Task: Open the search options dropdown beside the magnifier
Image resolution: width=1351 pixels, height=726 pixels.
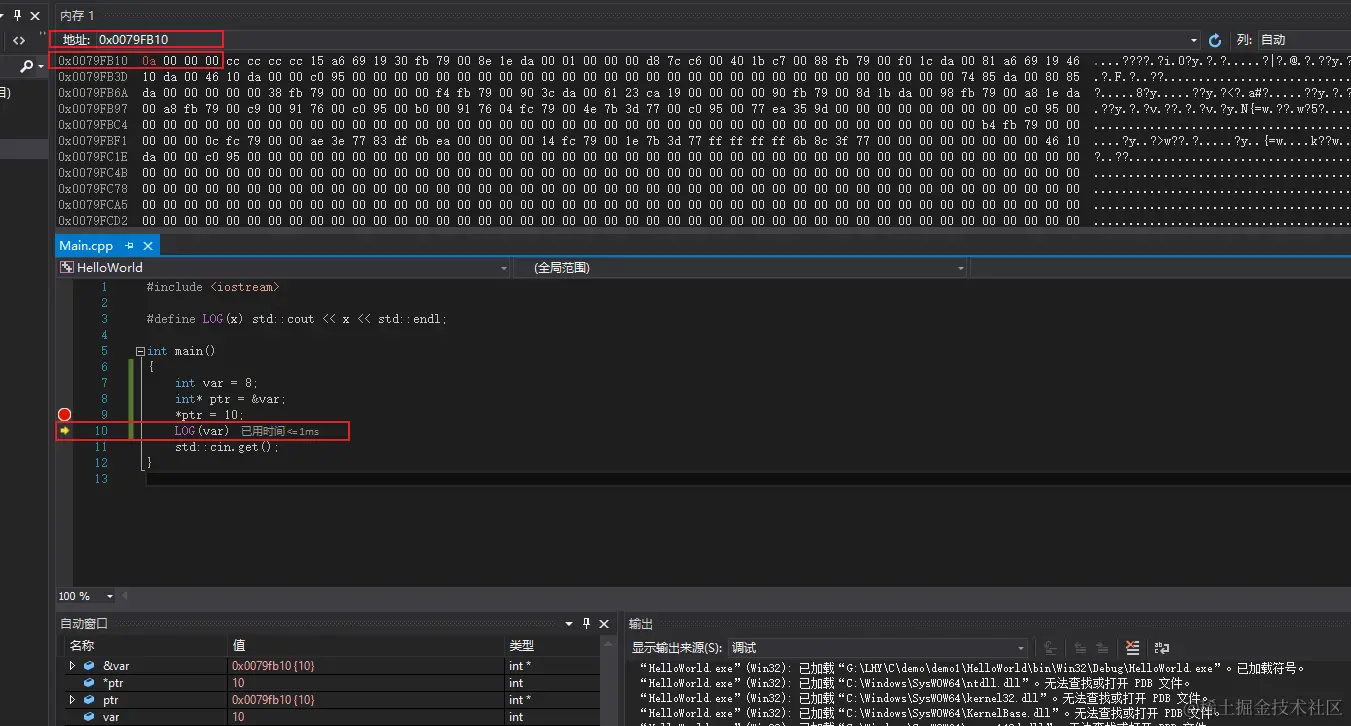Action: (41, 67)
